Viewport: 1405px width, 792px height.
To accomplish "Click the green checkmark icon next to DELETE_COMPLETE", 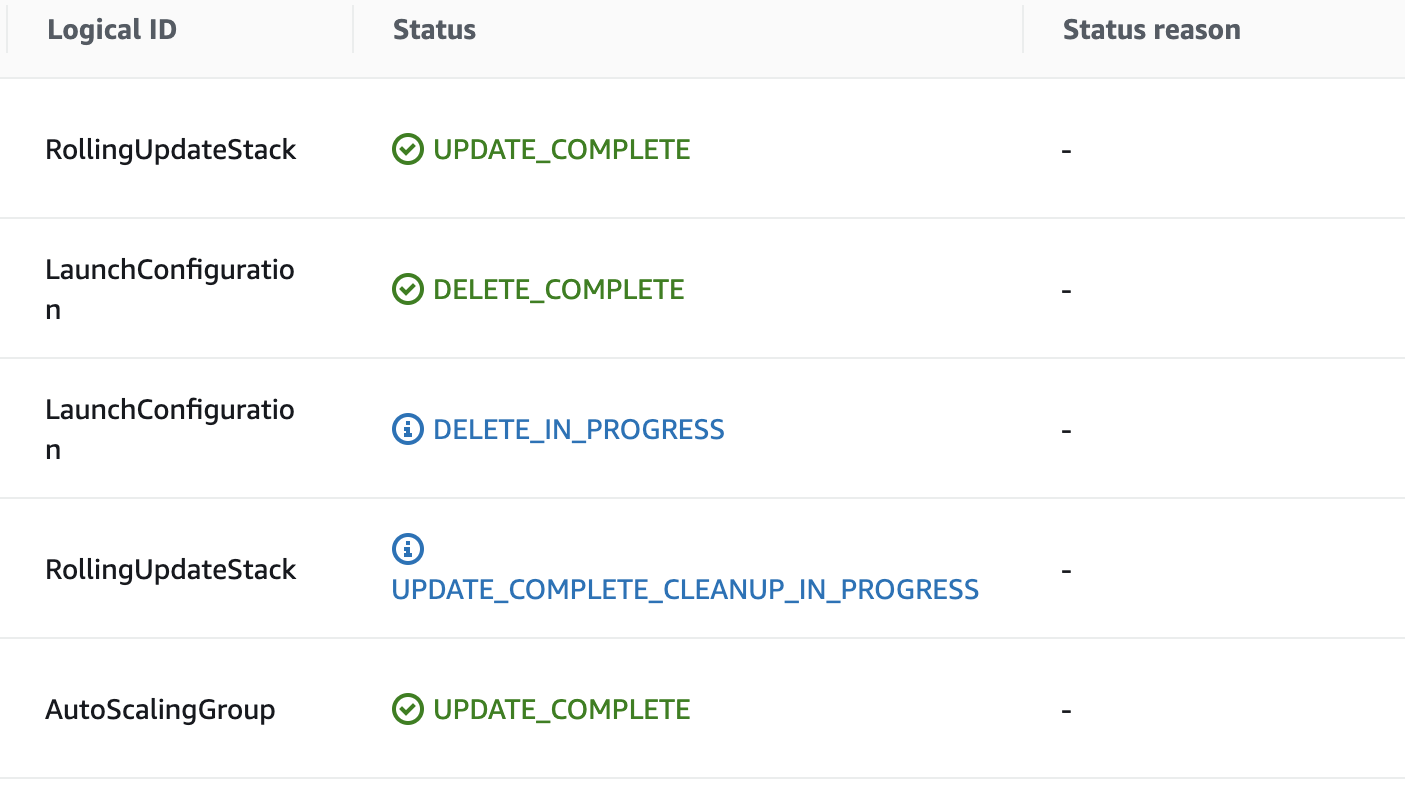I will pyautogui.click(x=407, y=290).
